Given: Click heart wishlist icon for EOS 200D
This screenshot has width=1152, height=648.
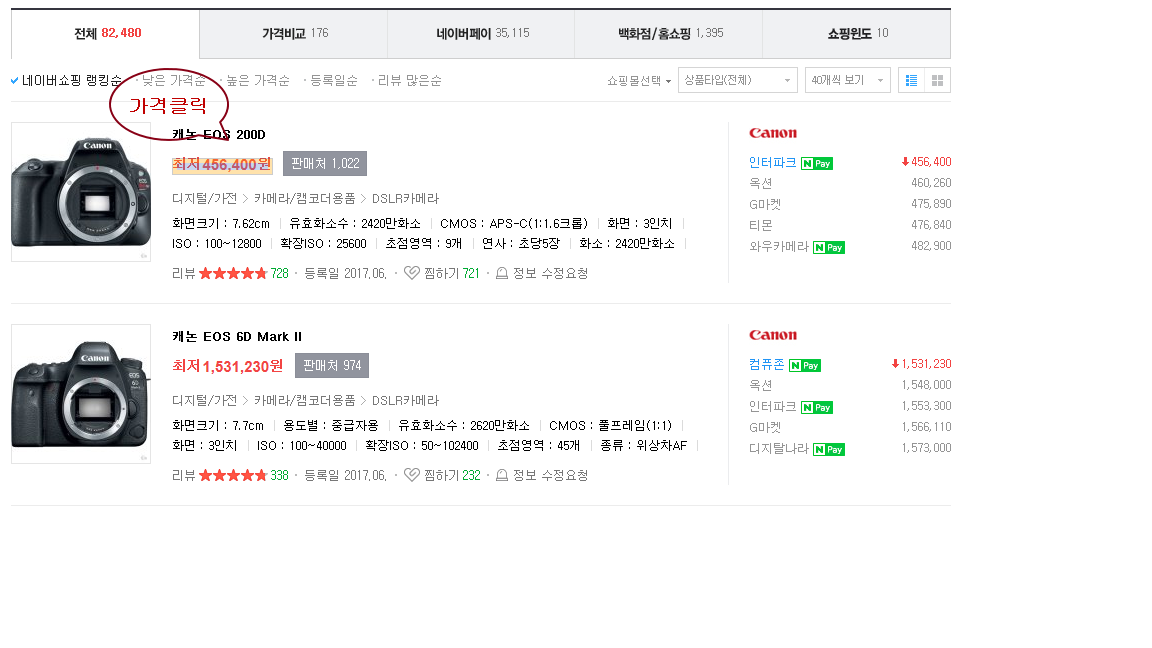Looking at the screenshot, I should pos(412,273).
